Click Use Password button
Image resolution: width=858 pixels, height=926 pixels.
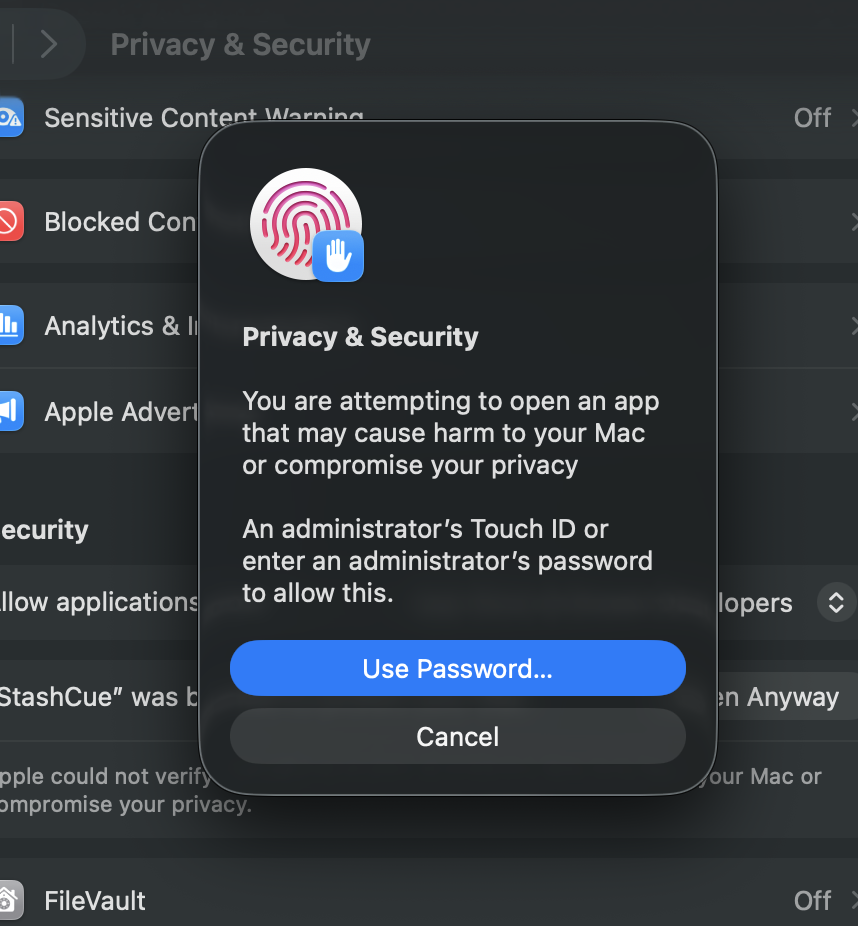pyautogui.click(x=458, y=668)
